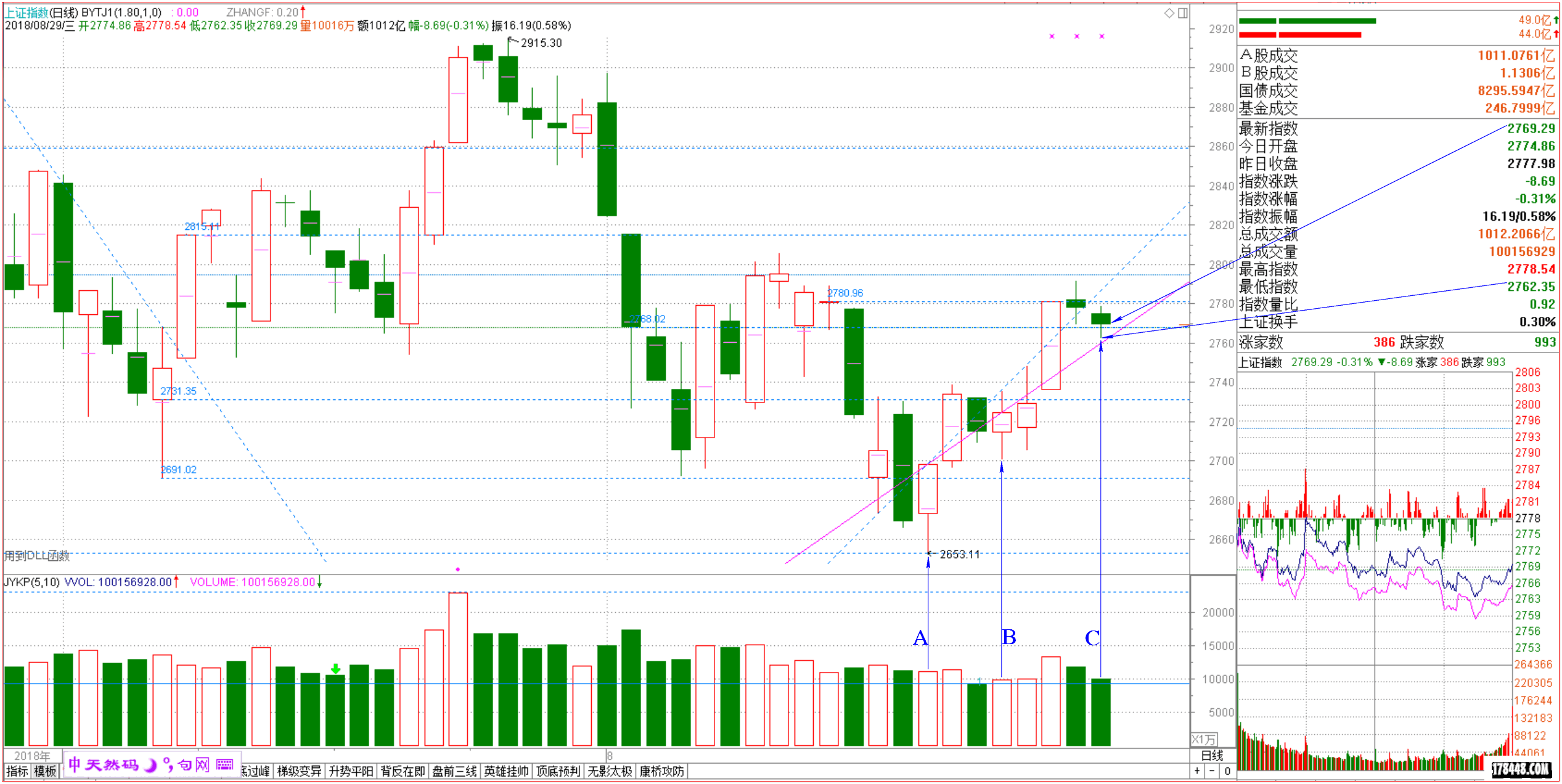This screenshot has width=1562, height=784.
Task: Click the 昨日收盘 value 2777.98
Action: [x=1531, y=163]
